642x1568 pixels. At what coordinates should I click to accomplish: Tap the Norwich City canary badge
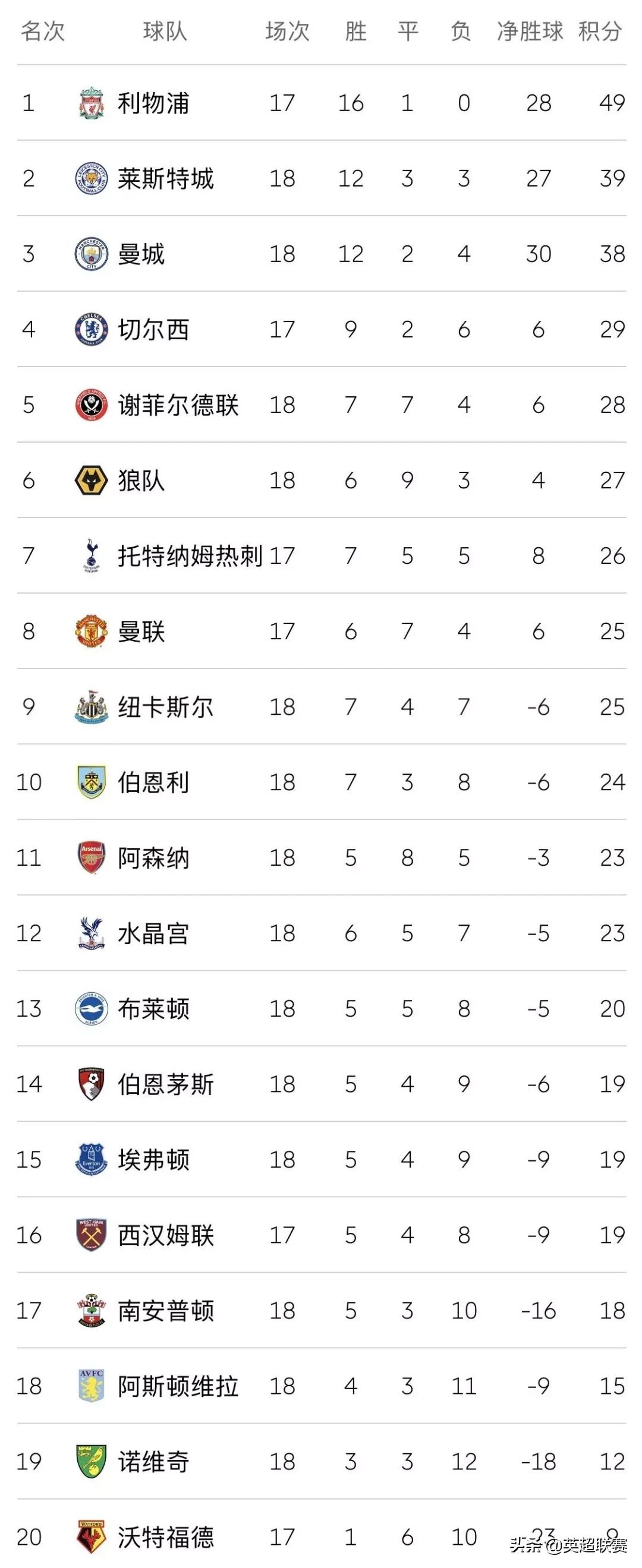[92, 1462]
